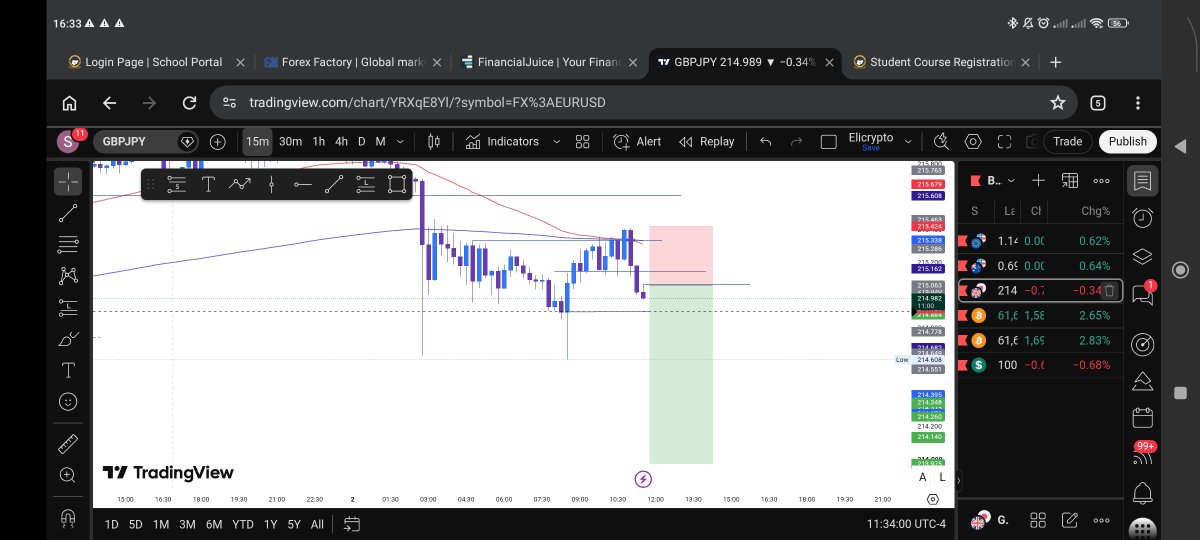This screenshot has width=1200, height=540.
Task: Open chart settings hexagon icon
Action: [x=973, y=142]
